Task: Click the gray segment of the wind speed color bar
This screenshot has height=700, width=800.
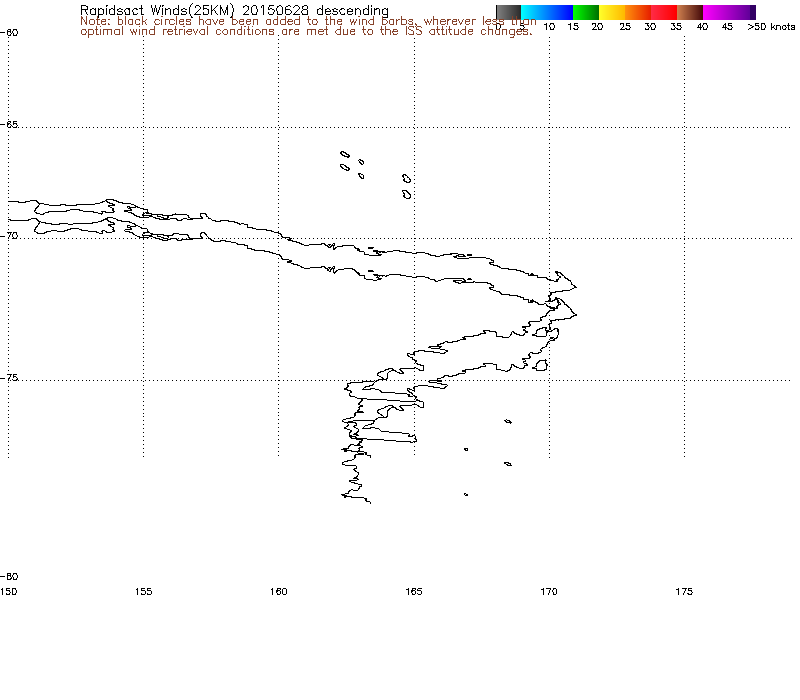Action: 509,12
